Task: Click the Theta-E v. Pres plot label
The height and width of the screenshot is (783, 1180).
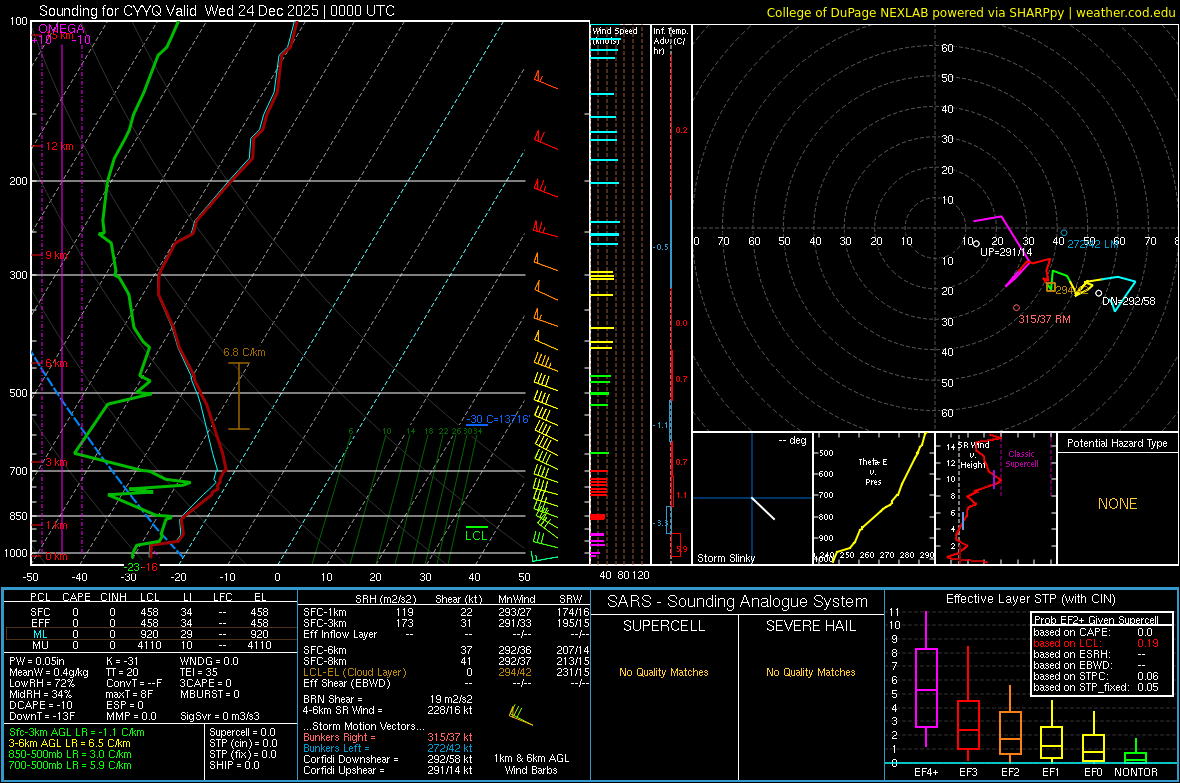Action: pos(873,471)
